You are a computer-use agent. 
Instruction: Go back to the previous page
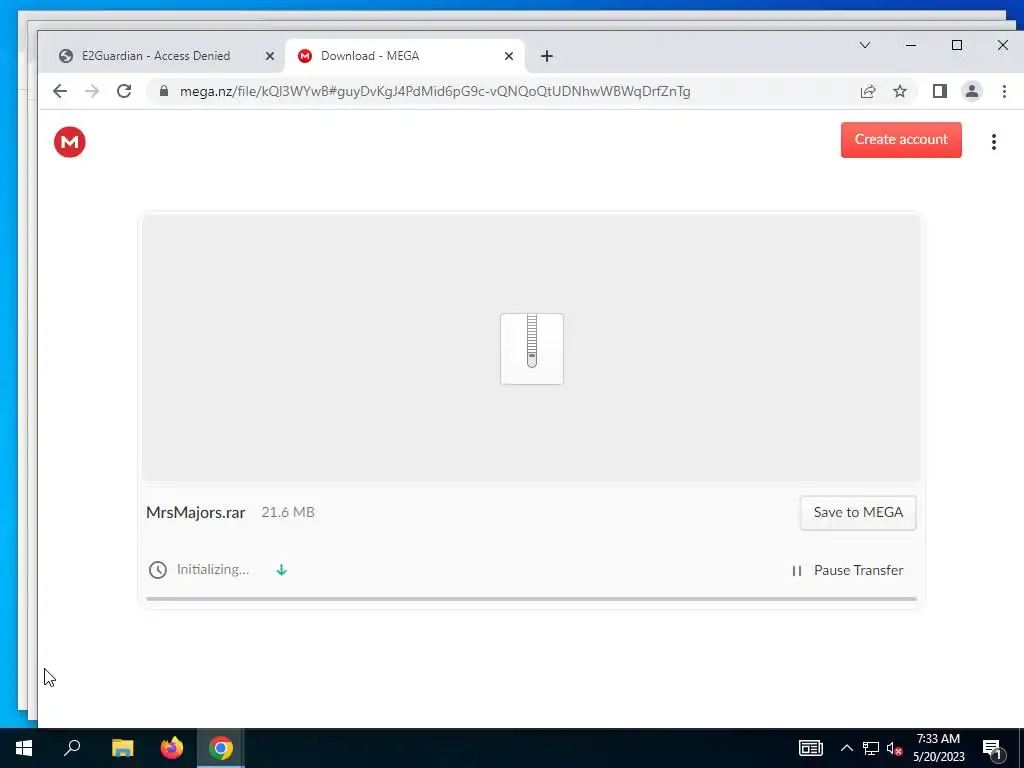(60, 91)
